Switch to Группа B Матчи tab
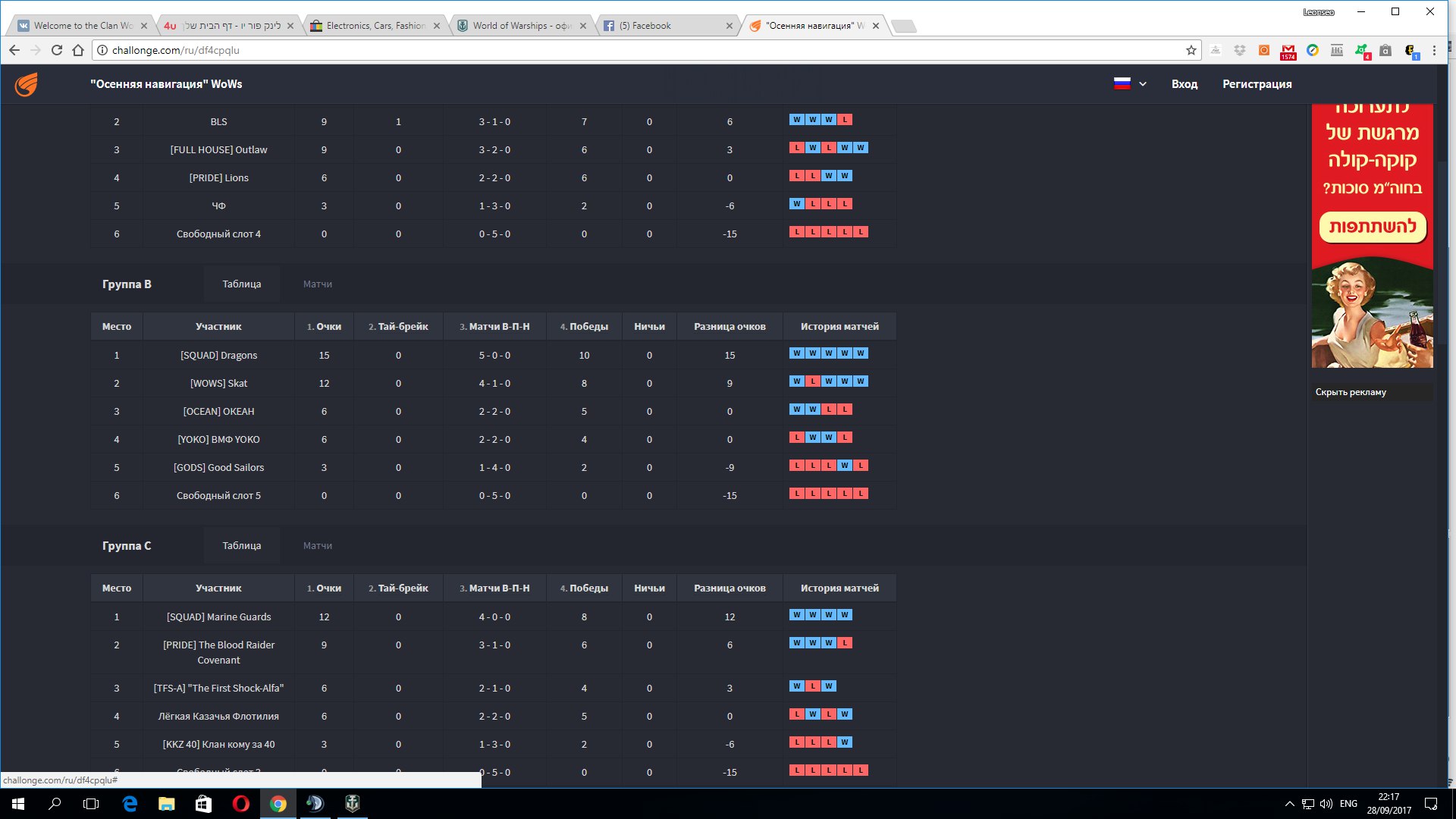The height and width of the screenshot is (819, 1456). pos(317,284)
